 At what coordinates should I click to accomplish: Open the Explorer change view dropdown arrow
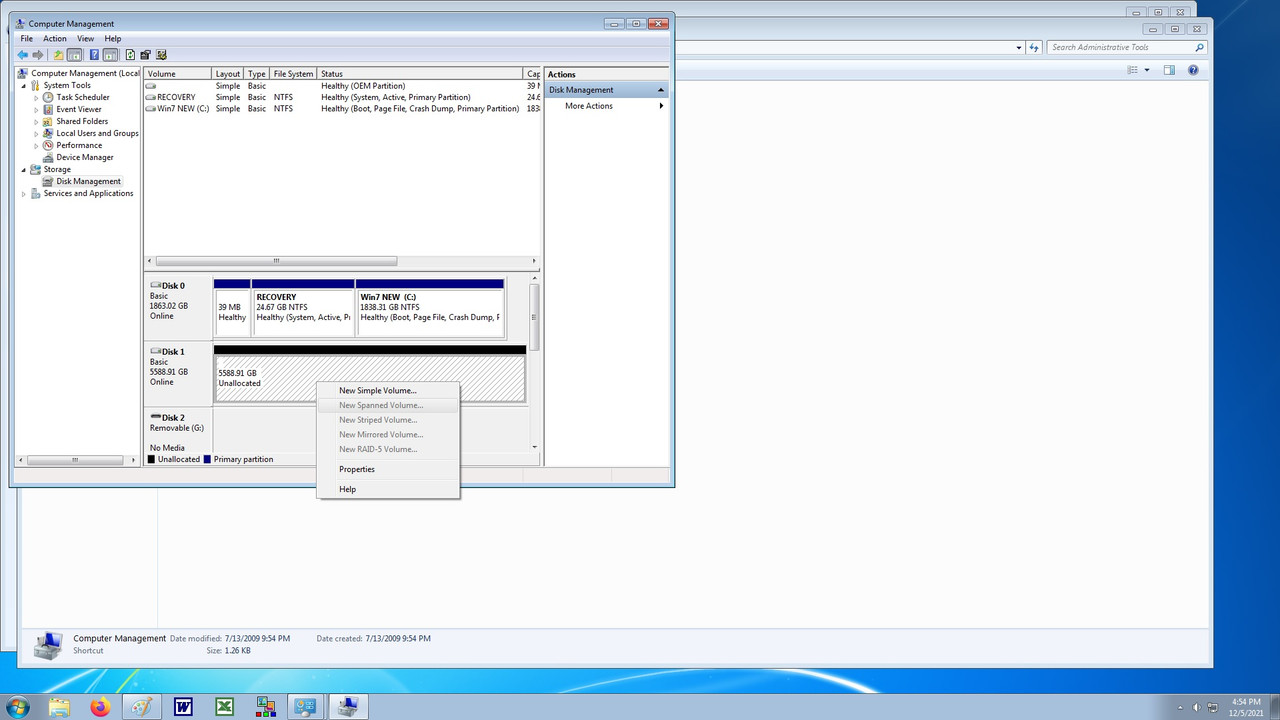tap(1147, 70)
